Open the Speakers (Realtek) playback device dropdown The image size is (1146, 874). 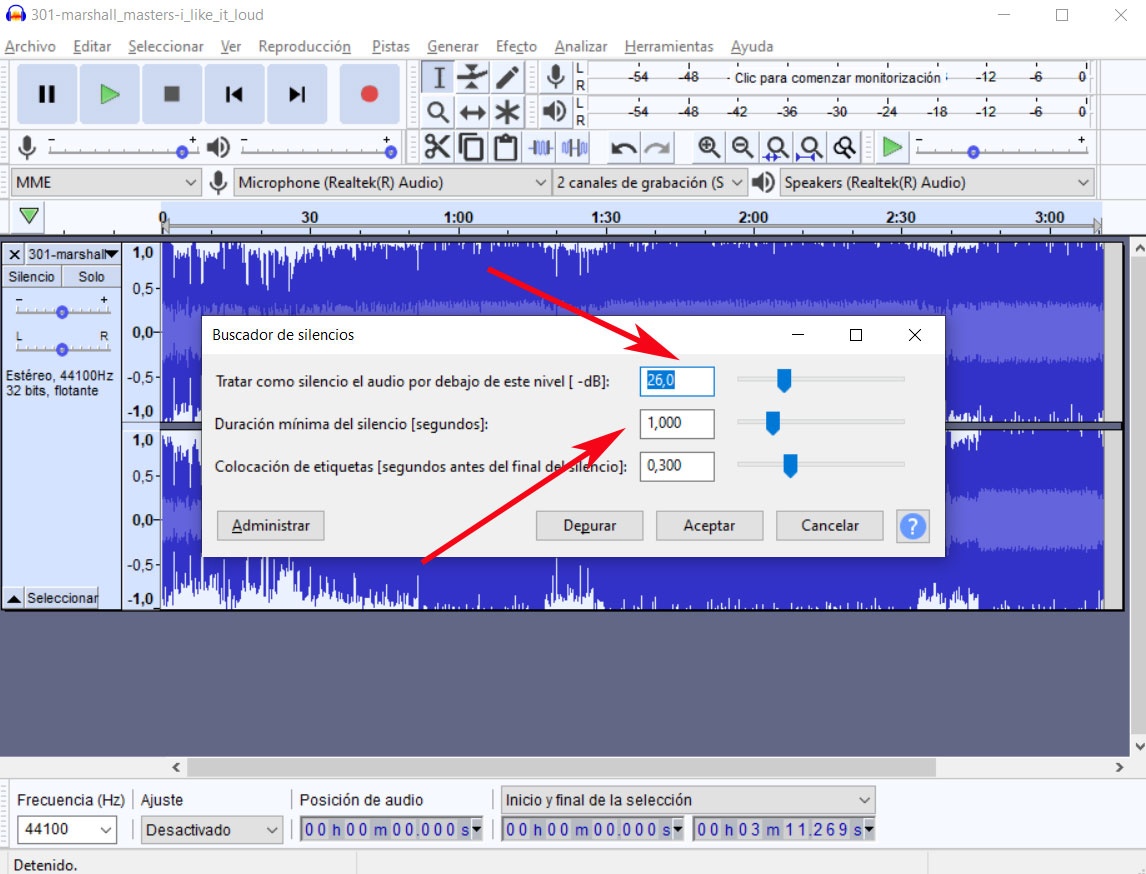[x=937, y=183]
